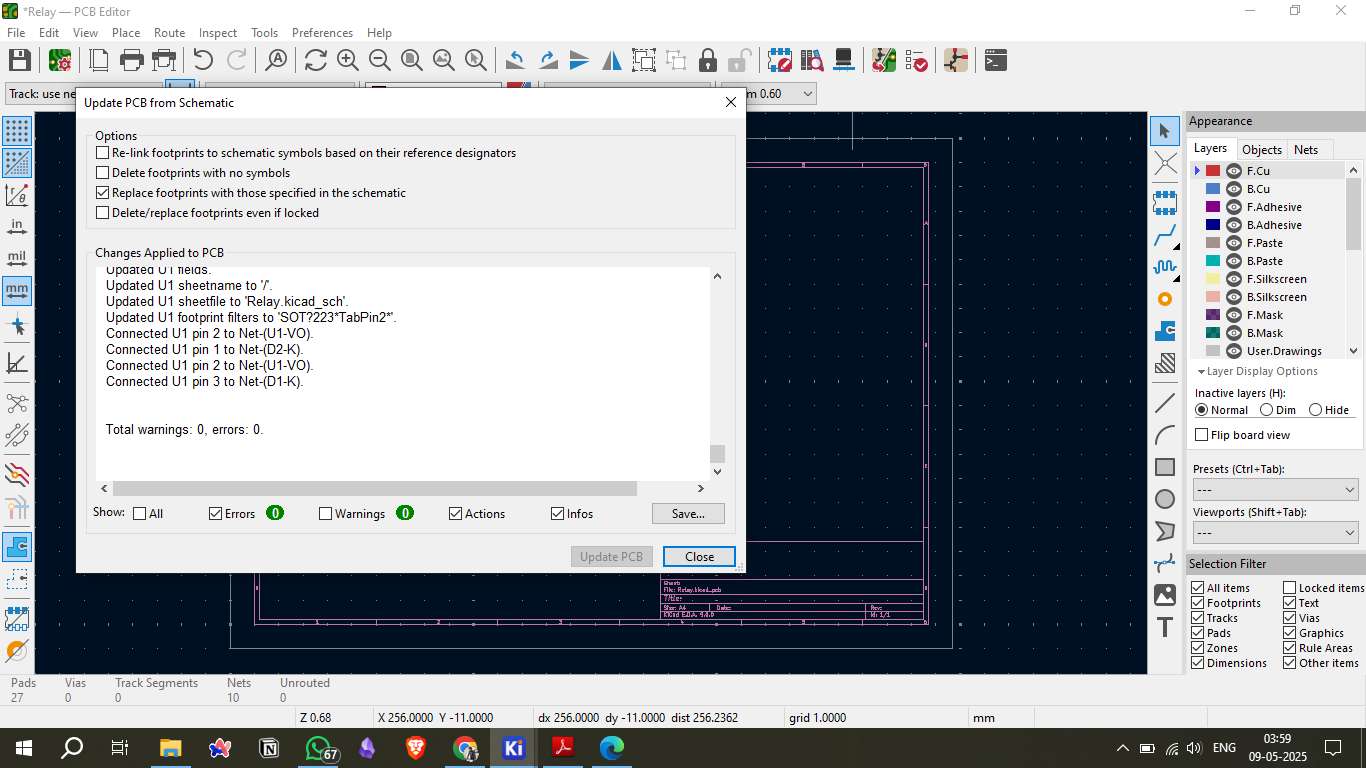1366x768 pixels.
Task: Toggle the Warnings filter checkbox
Action: (x=325, y=514)
